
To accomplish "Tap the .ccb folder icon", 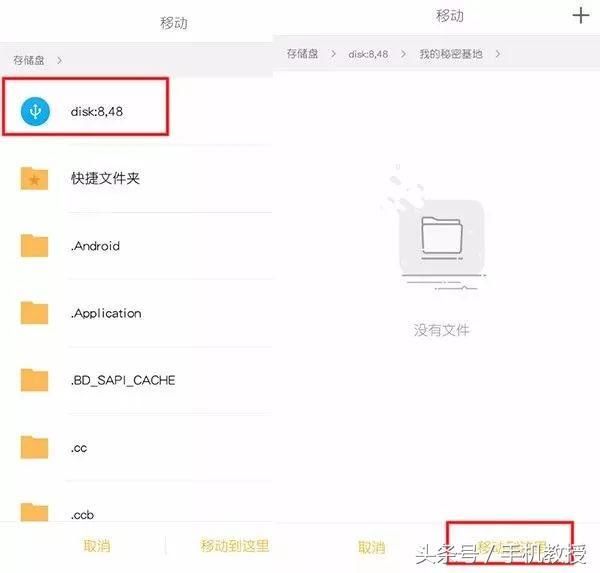I will (x=35, y=512).
